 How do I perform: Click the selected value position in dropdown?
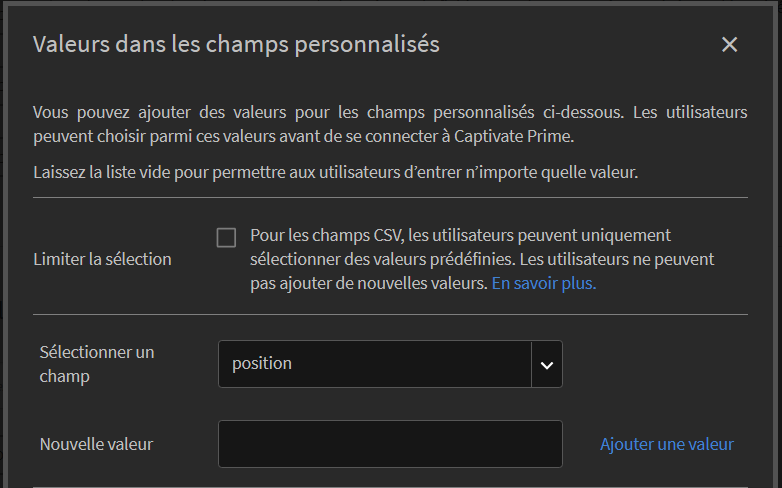(x=262, y=364)
